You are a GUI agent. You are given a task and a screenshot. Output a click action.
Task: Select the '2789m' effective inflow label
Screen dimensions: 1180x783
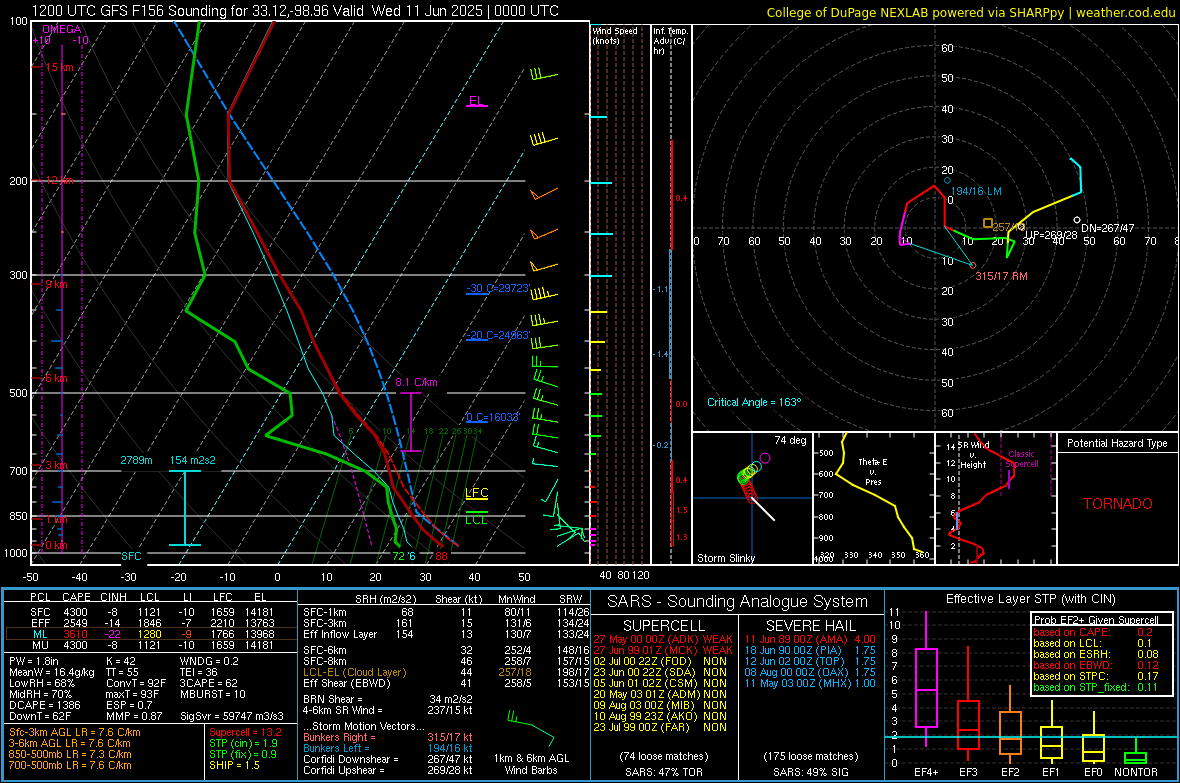136,460
